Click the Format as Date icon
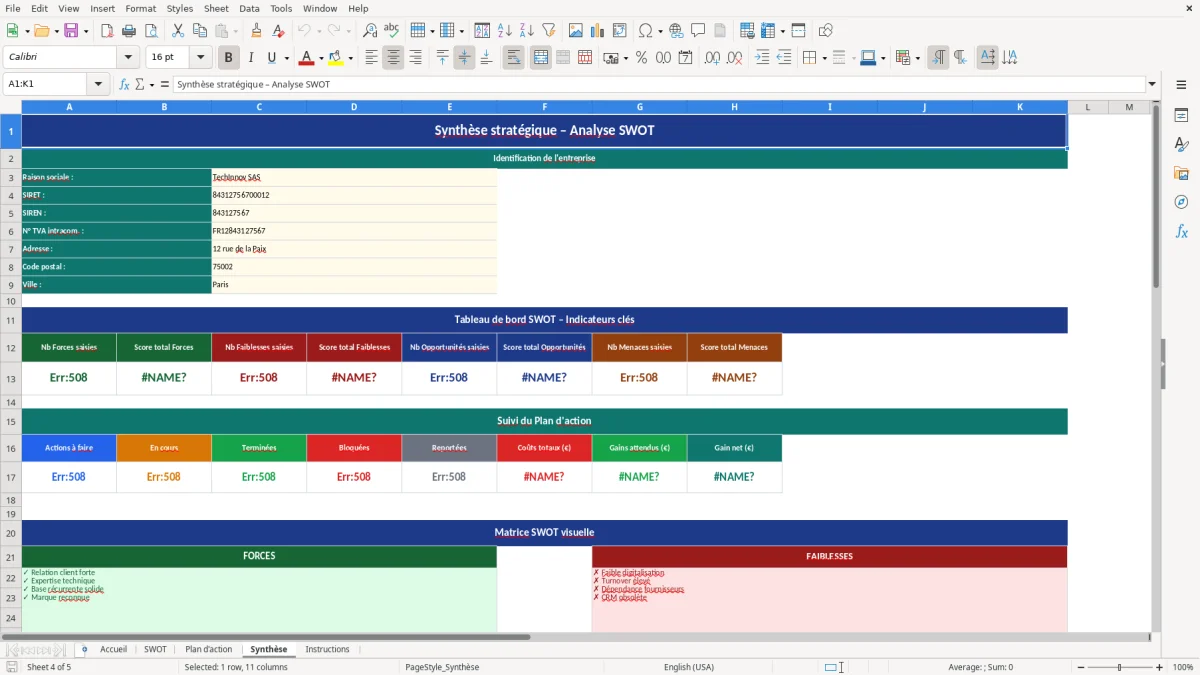 [x=685, y=58]
